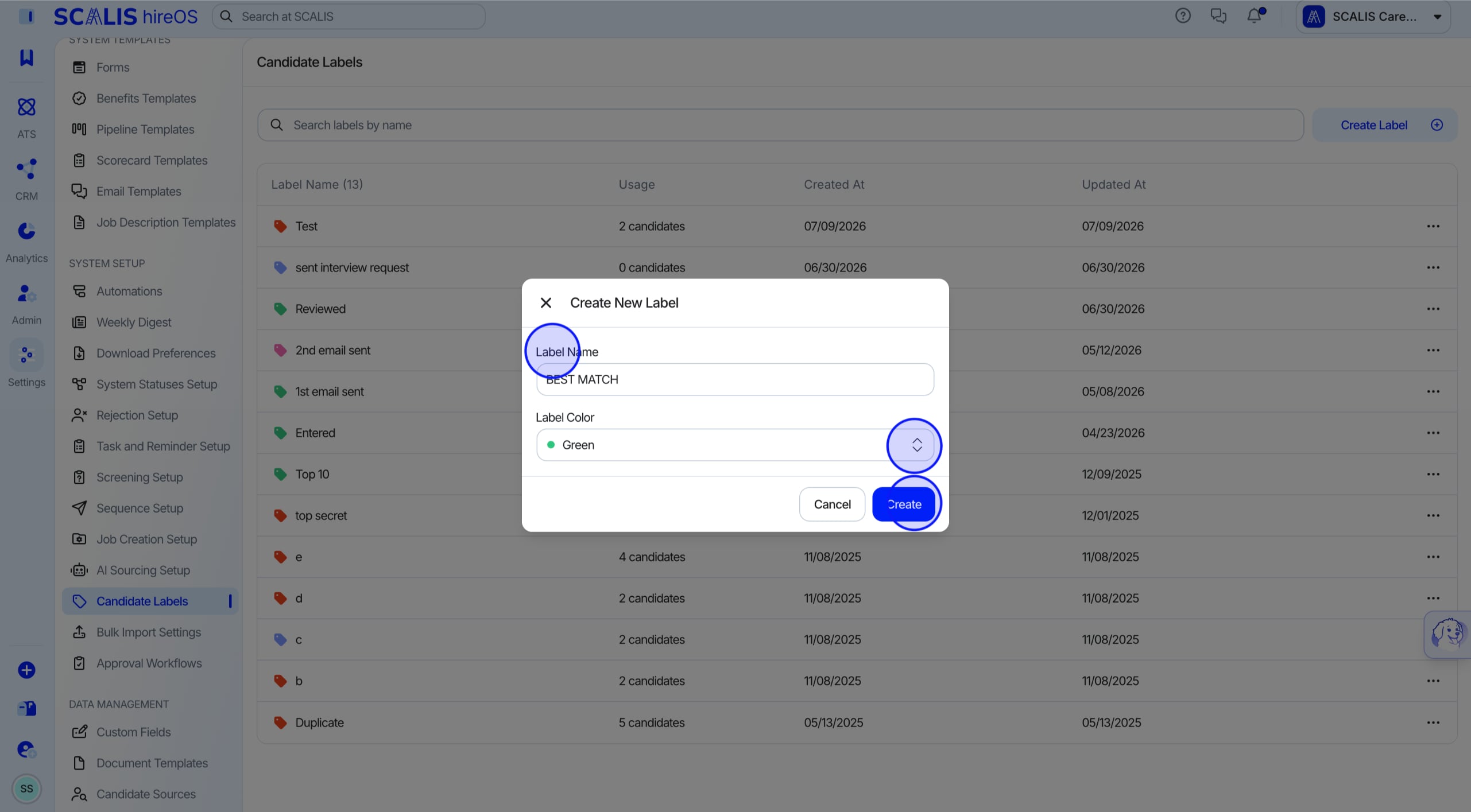Screen dimensions: 1471x812
Task: Click the Create button in dialog
Action: click(904, 504)
